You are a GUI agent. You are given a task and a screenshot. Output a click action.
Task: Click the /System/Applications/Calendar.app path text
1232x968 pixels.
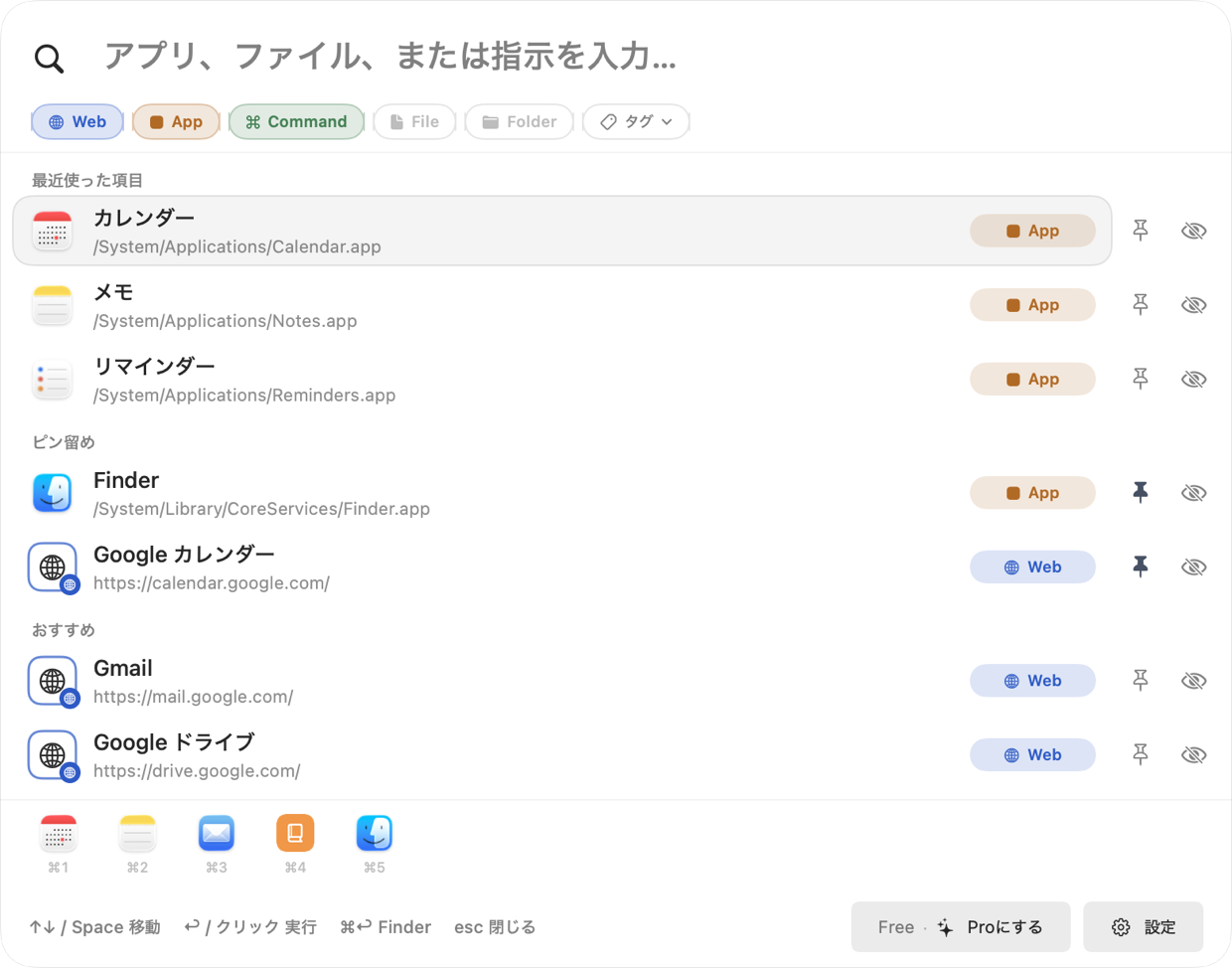[237, 246]
